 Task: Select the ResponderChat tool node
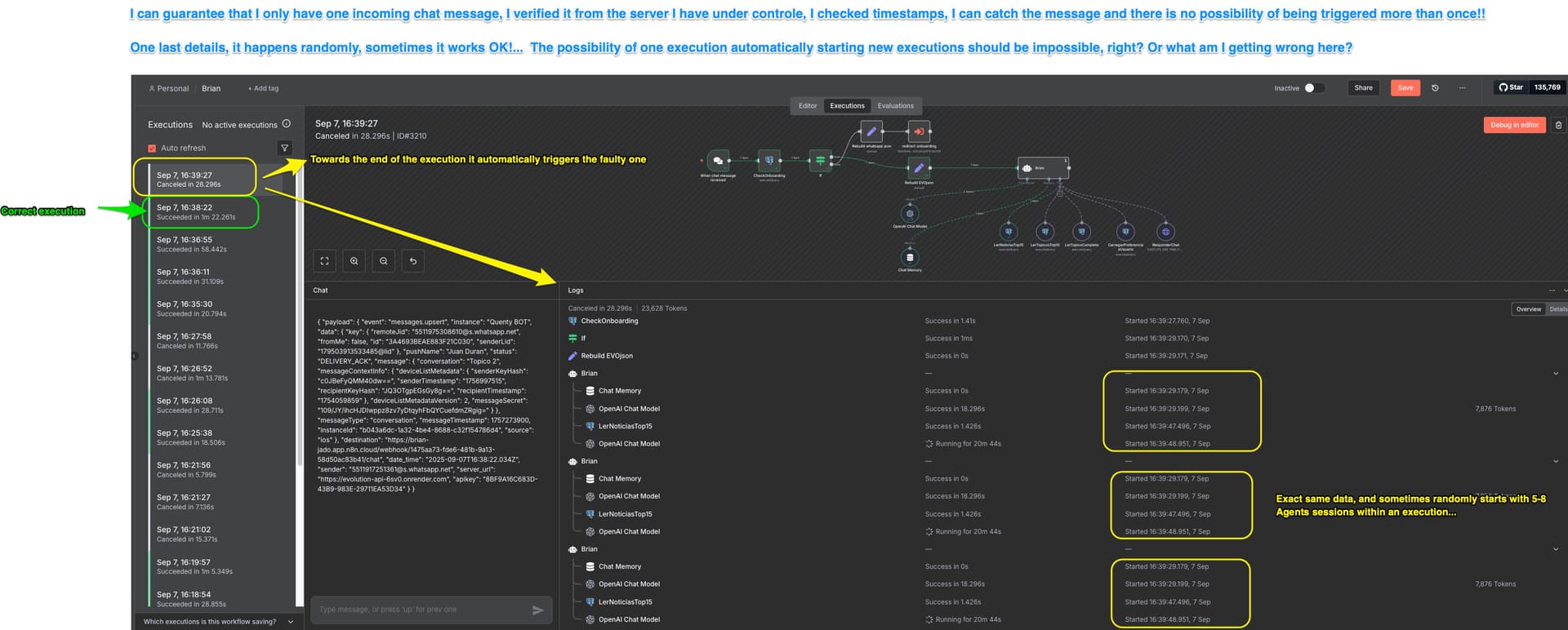click(1165, 232)
